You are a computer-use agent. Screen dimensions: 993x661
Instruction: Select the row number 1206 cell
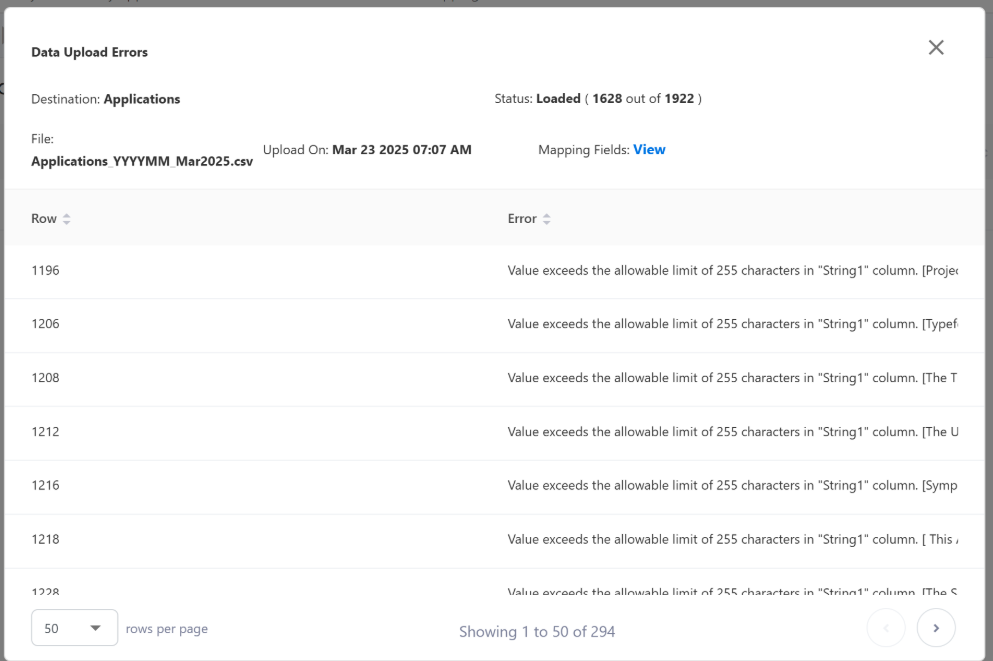(46, 325)
